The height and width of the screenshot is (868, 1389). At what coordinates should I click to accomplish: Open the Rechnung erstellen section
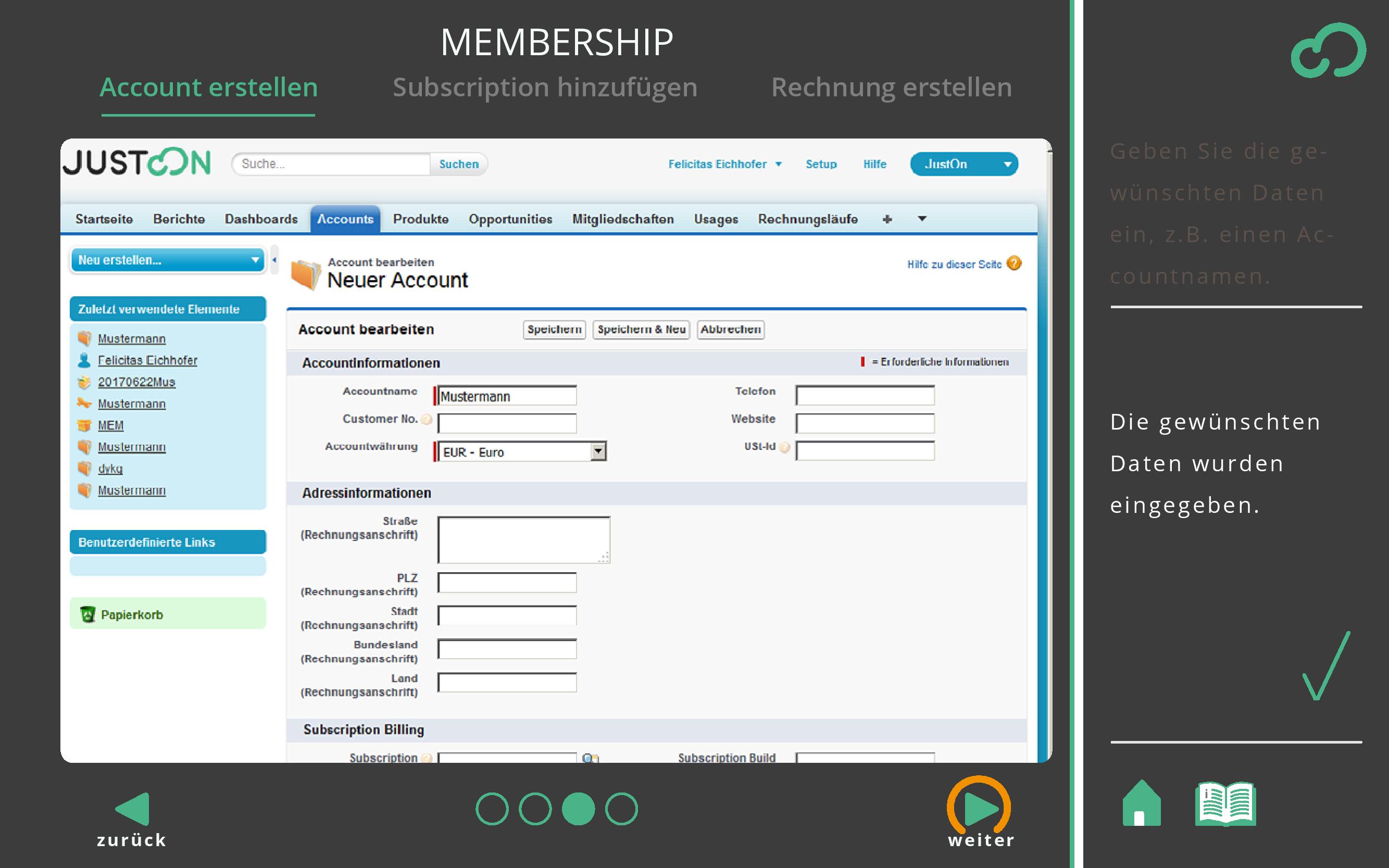click(x=891, y=87)
